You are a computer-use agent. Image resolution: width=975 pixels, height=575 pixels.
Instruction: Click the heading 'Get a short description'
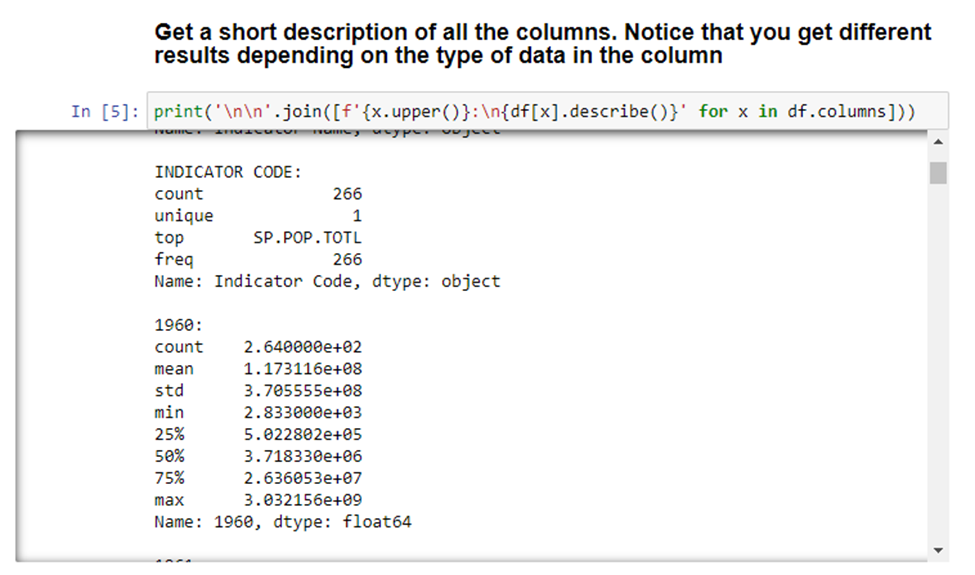point(542,44)
